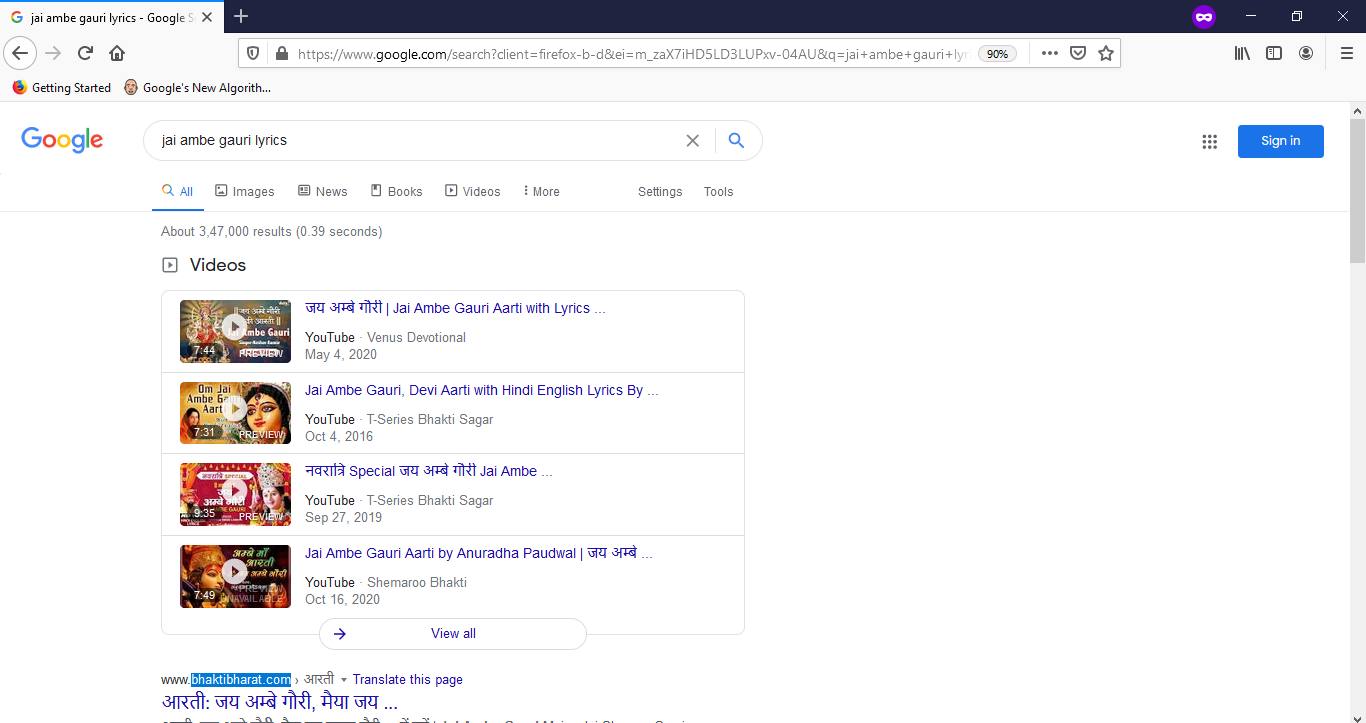The height and width of the screenshot is (723, 1366).
Task: Switch to the News tab
Action: (x=322, y=191)
